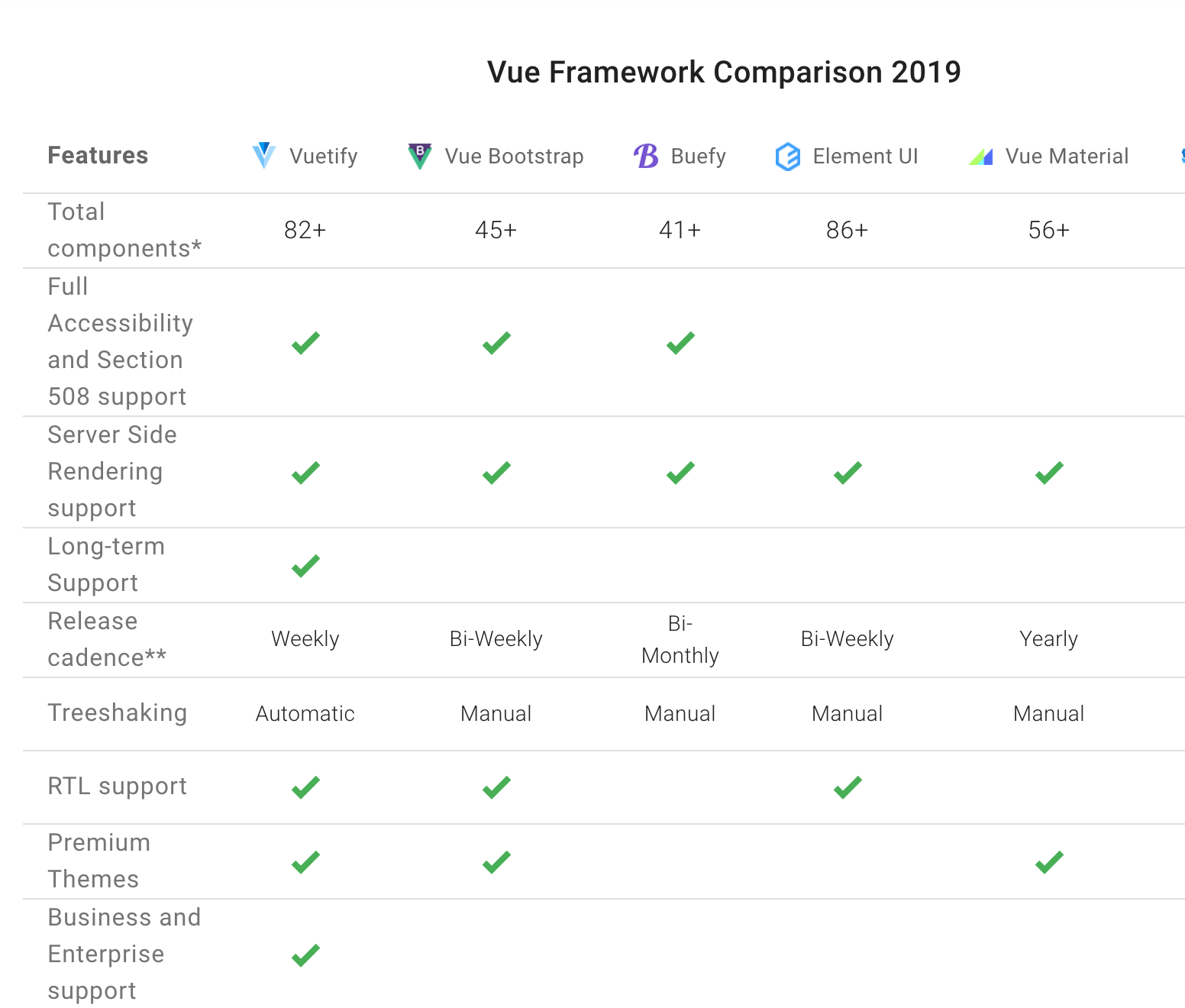Click Vuetify's Business and Enterprise support checkmark
Screen dimensions: 1185x1008
pos(305,955)
